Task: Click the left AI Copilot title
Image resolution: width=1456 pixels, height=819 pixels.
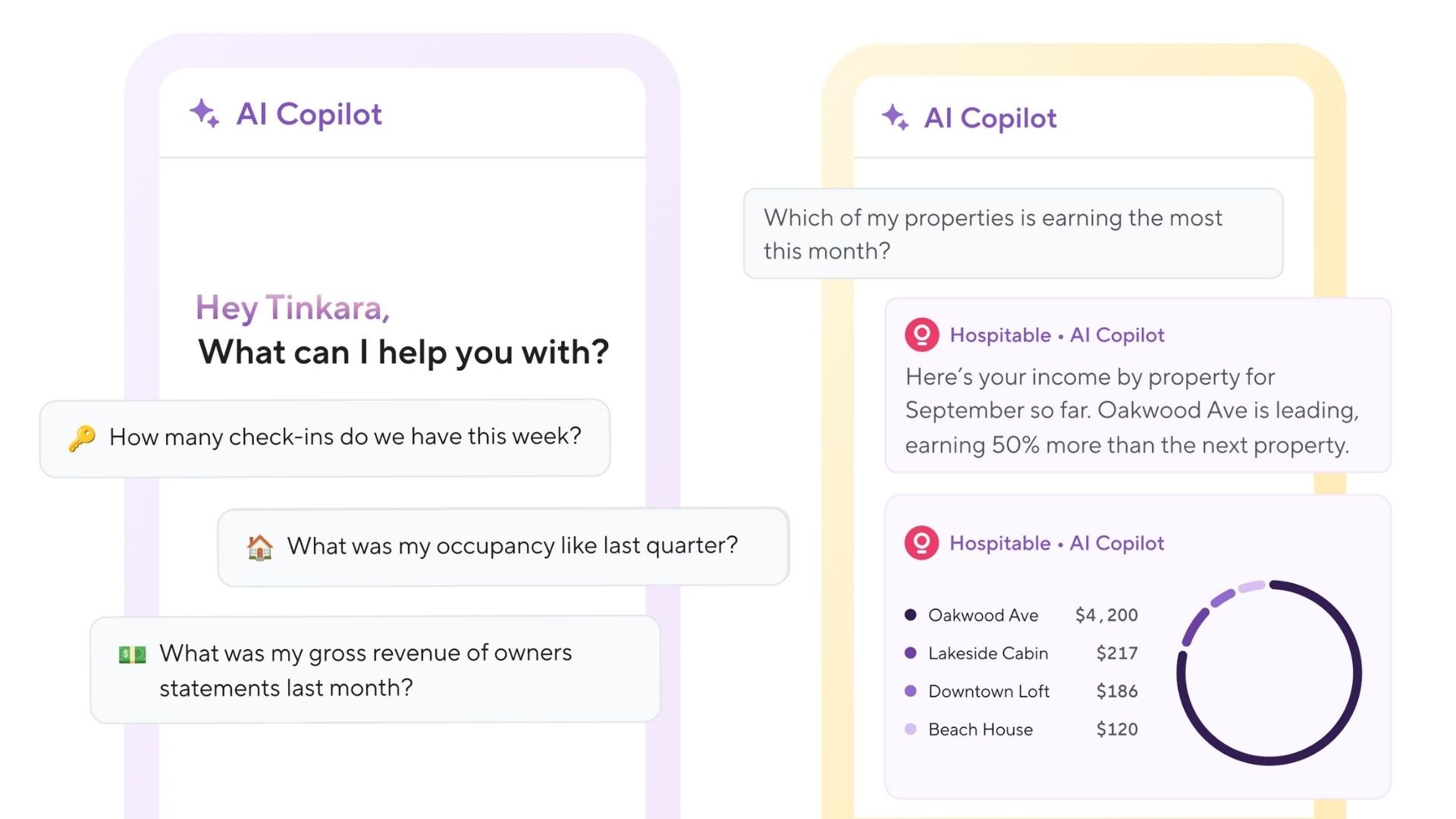Action: [309, 115]
